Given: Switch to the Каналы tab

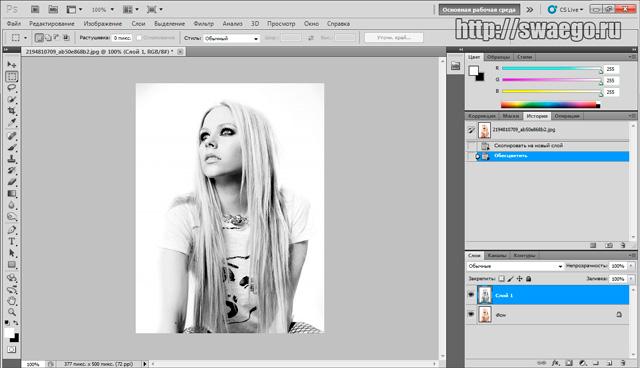Looking at the screenshot, I should pyautogui.click(x=497, y=255).
